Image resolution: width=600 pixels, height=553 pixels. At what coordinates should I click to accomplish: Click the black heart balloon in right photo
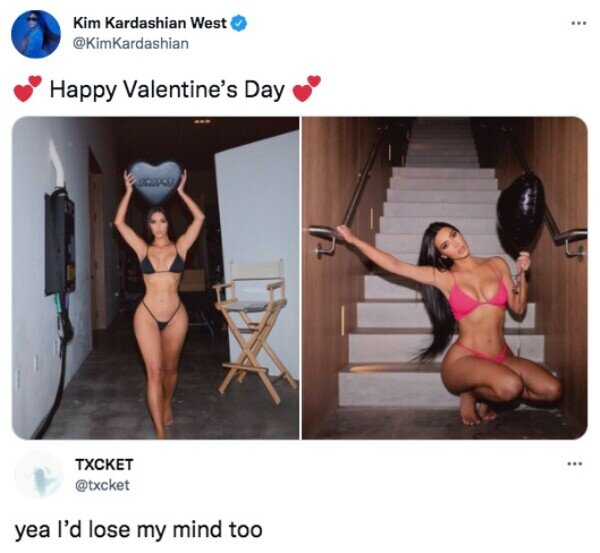[x=520, y=215]
